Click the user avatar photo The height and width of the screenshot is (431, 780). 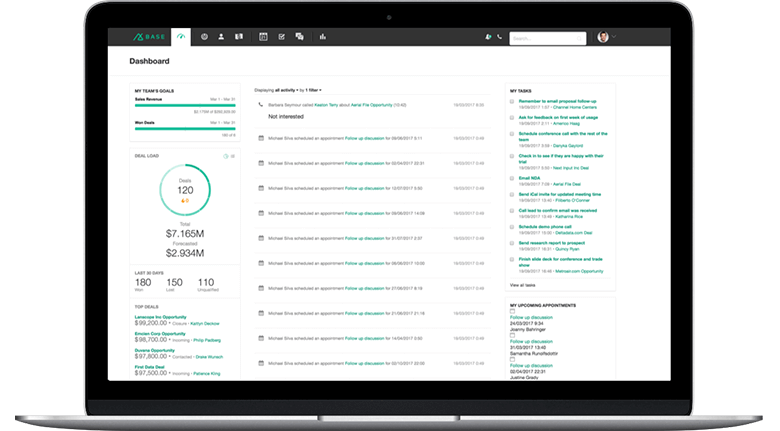pos(603,37)
